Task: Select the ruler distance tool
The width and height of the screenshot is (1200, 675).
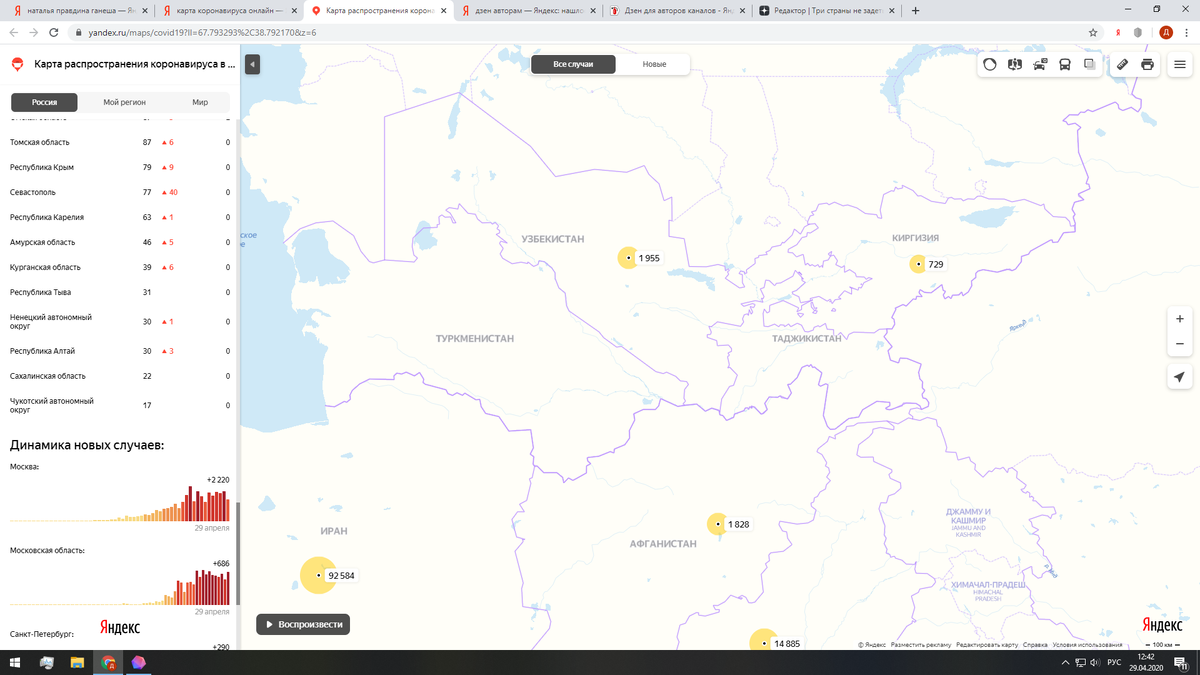Action: (1122, 64)
